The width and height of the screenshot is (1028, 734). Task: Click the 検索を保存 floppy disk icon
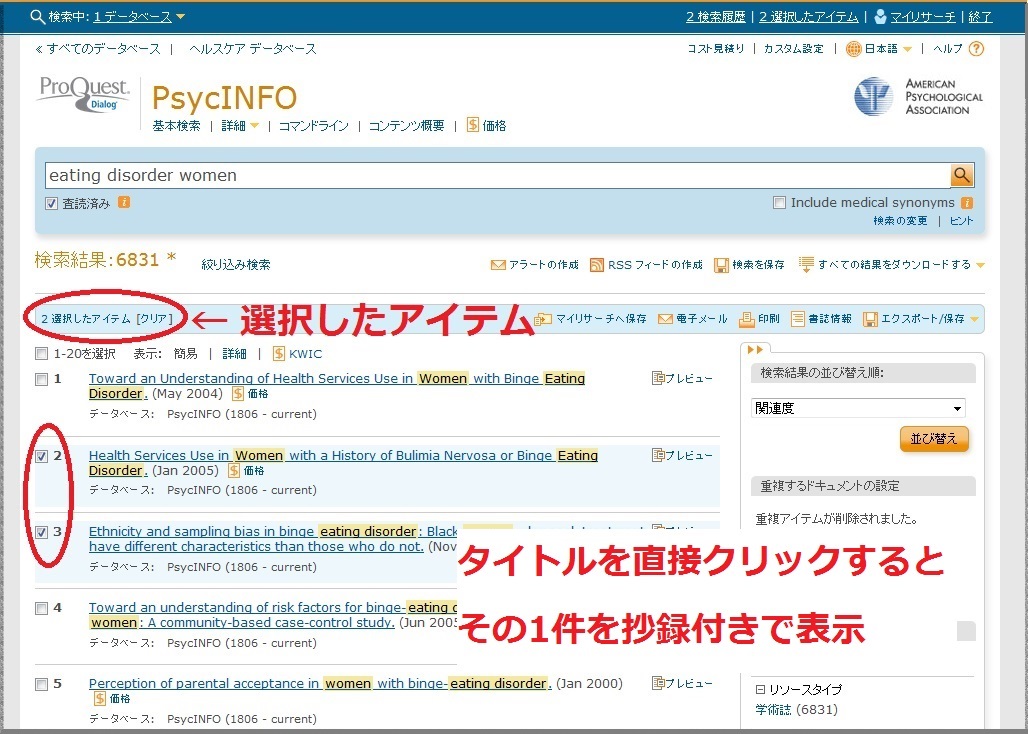tap(721, 265)
